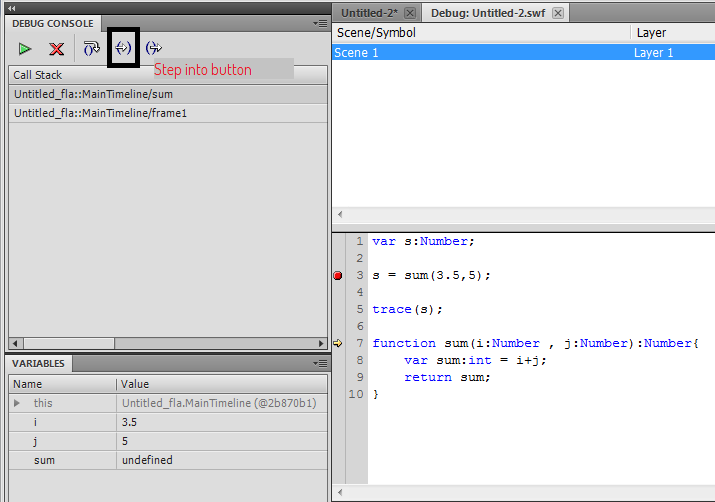Click the Value column header in Variables
The image size is (715, 502).
pyautogui.click(x=222, y=384)
